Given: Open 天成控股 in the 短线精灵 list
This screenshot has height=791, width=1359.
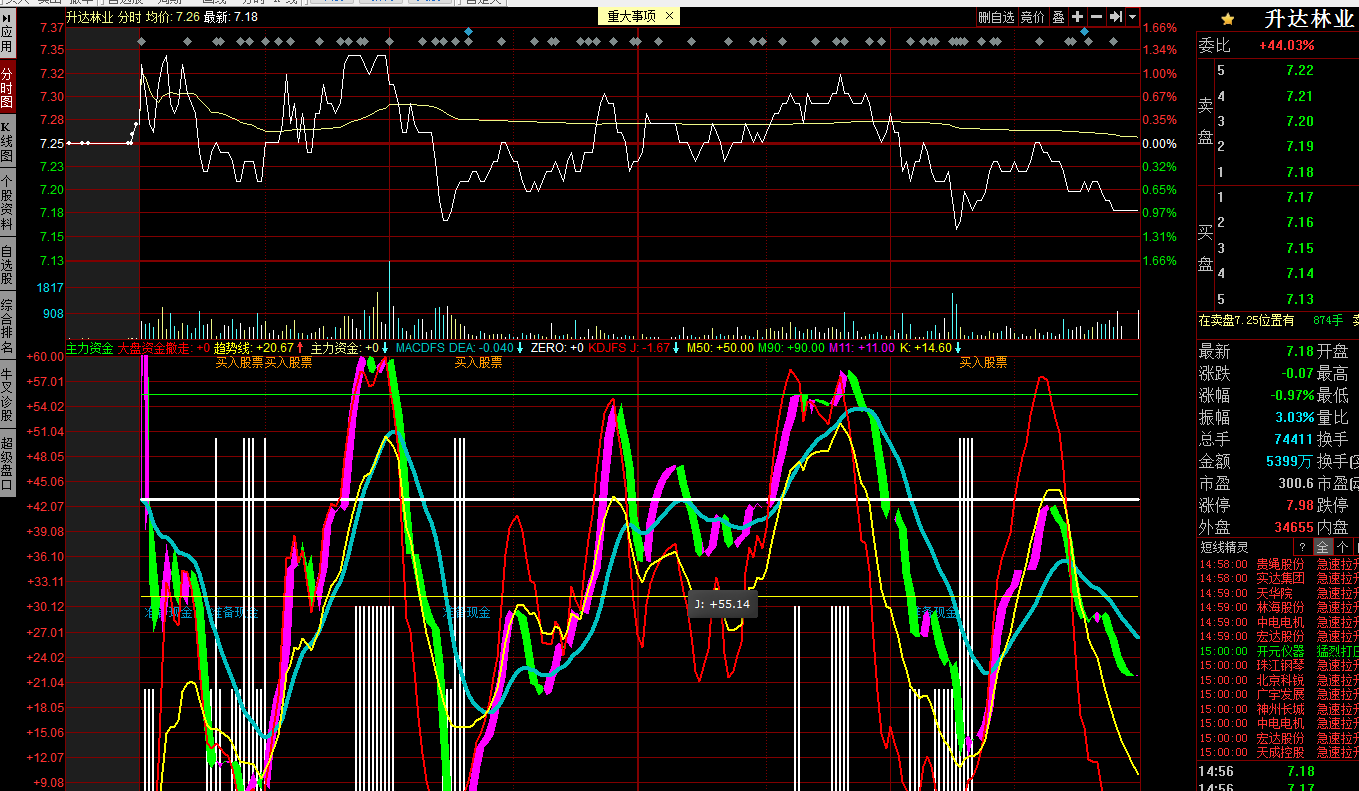Looking at the screenshot, I should pos(1280,752).
